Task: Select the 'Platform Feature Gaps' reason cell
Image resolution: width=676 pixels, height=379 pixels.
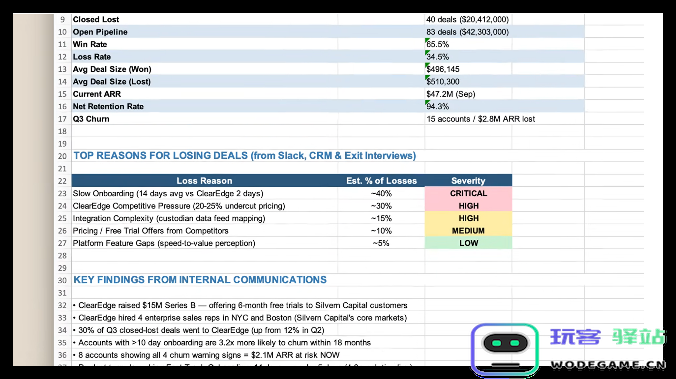Action: click(x=204, y=243)
